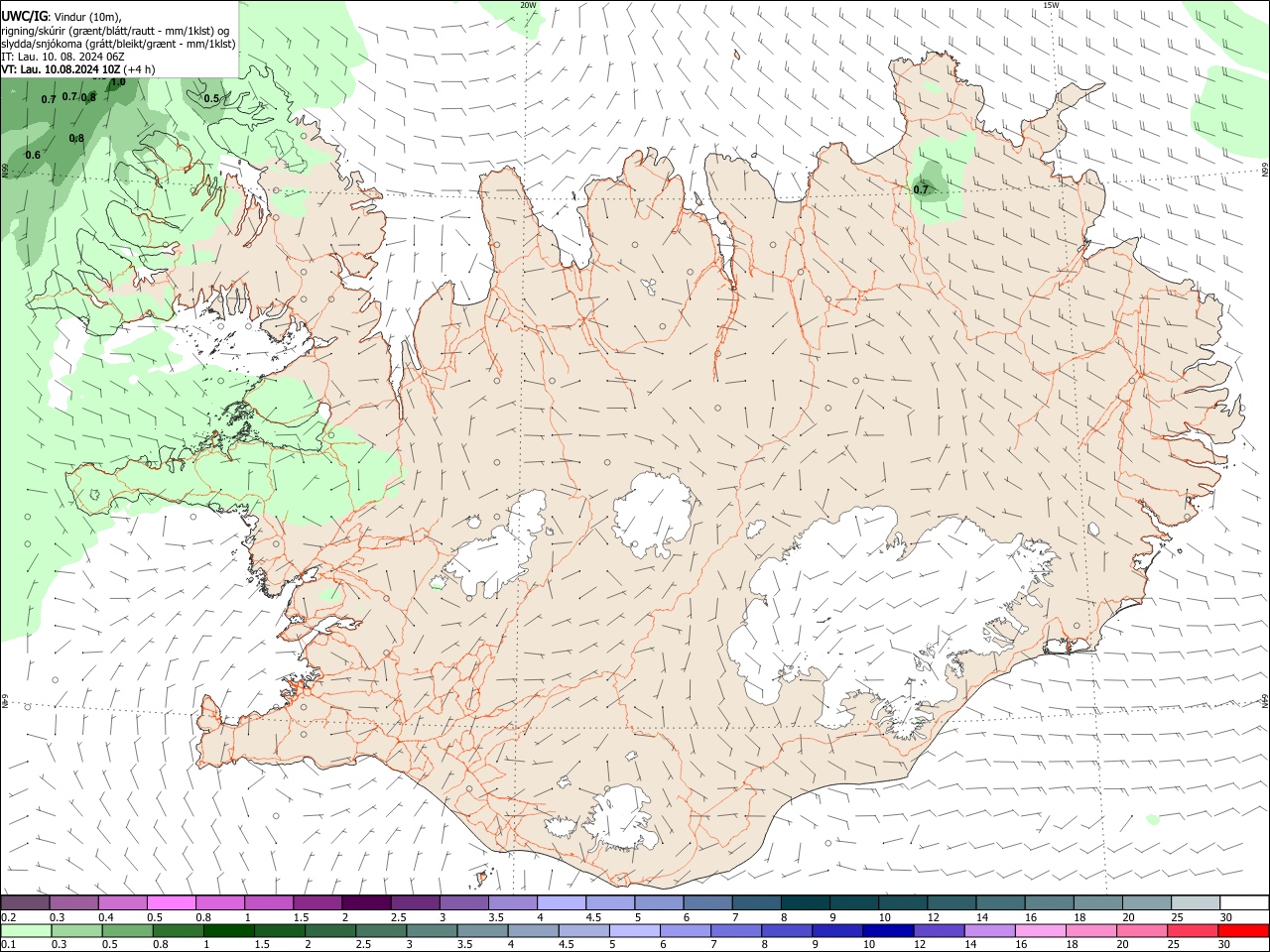The image size is (1270, 952).
Task: Pick the dark teal swatch between 8 and 9
Action: [x=805, y=903]
